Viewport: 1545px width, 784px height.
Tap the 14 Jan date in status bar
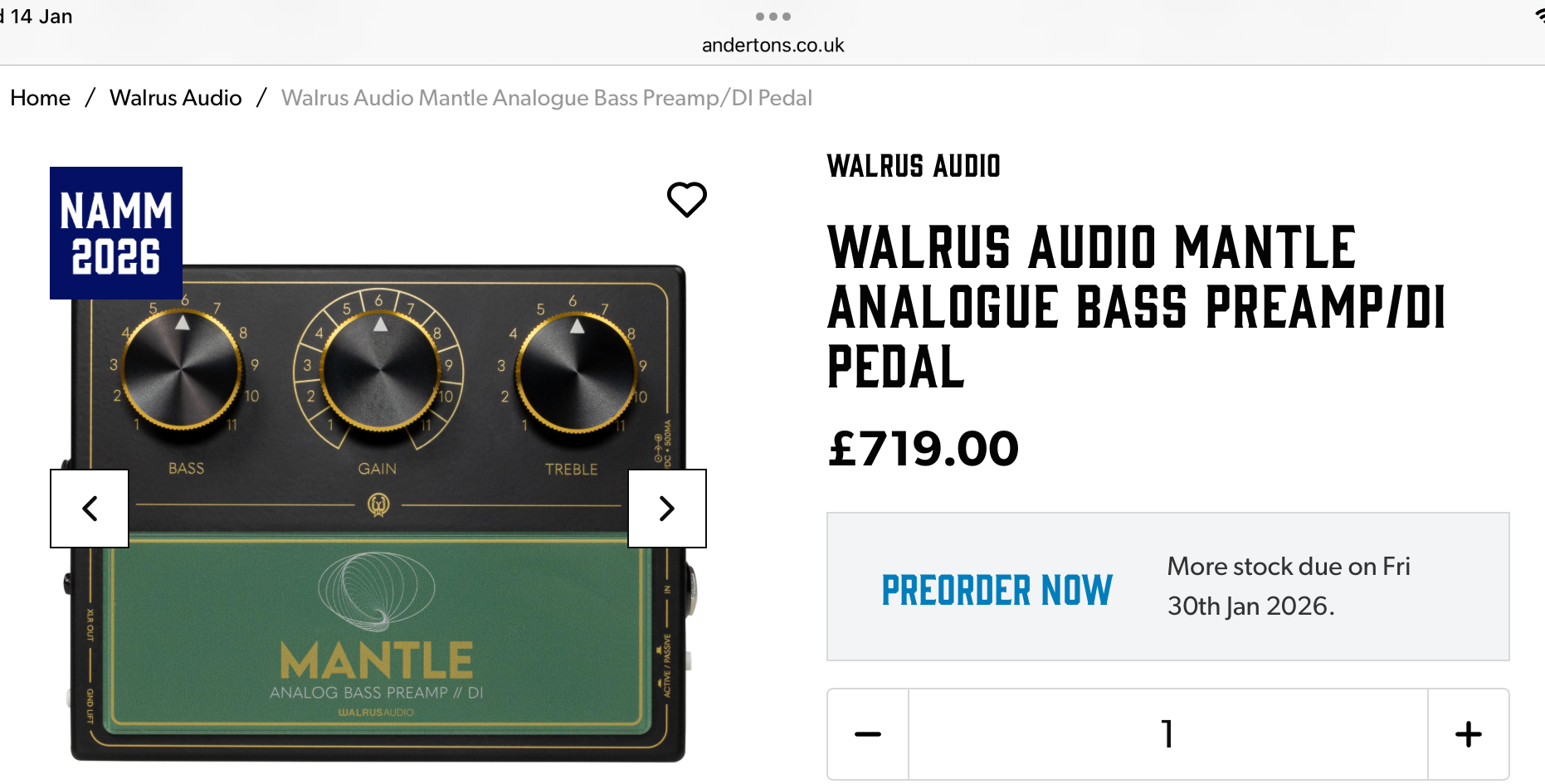coord(40,17)
